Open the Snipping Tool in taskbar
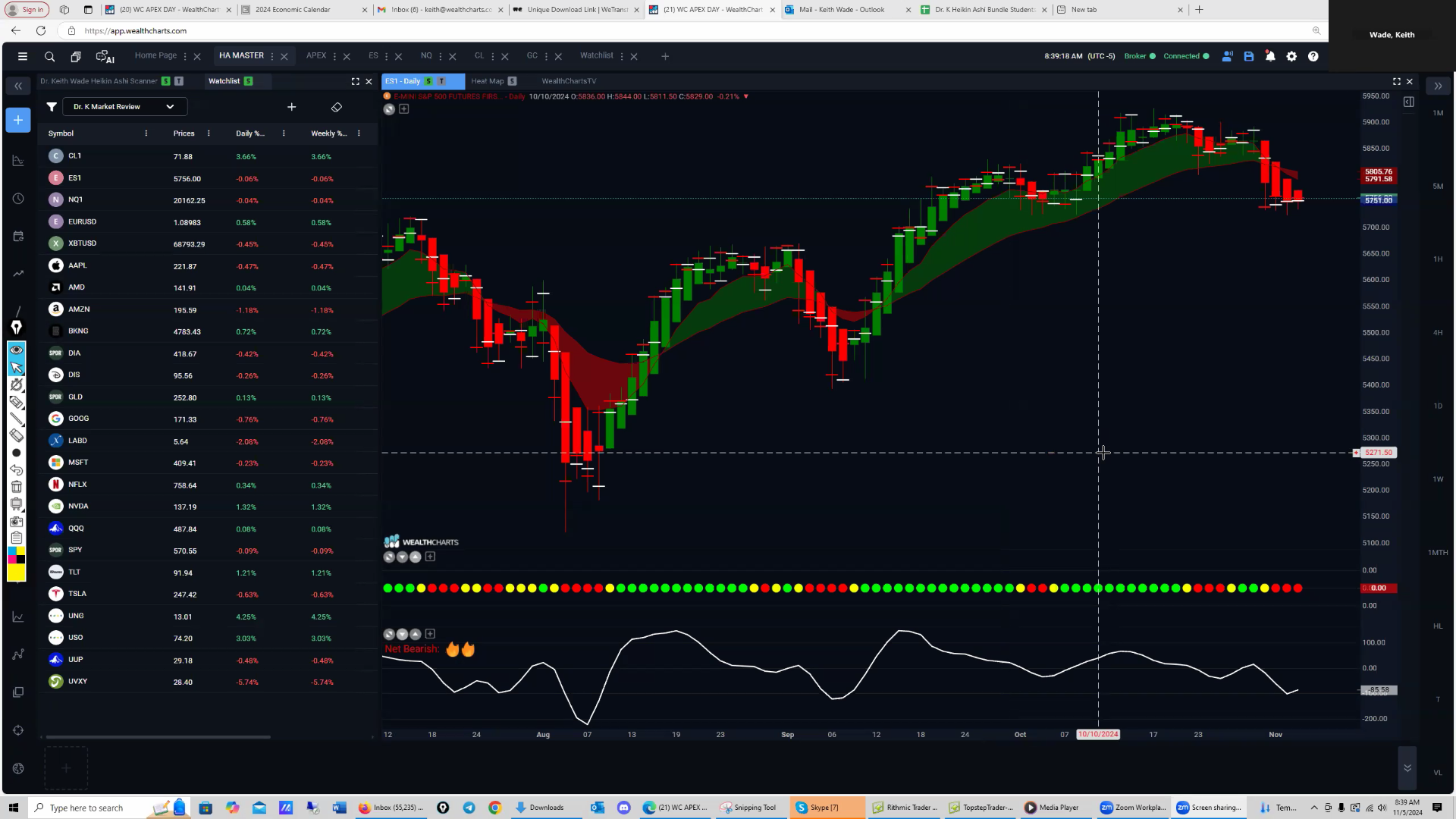Screen dimensions: 1456x819 click(748, 808)
